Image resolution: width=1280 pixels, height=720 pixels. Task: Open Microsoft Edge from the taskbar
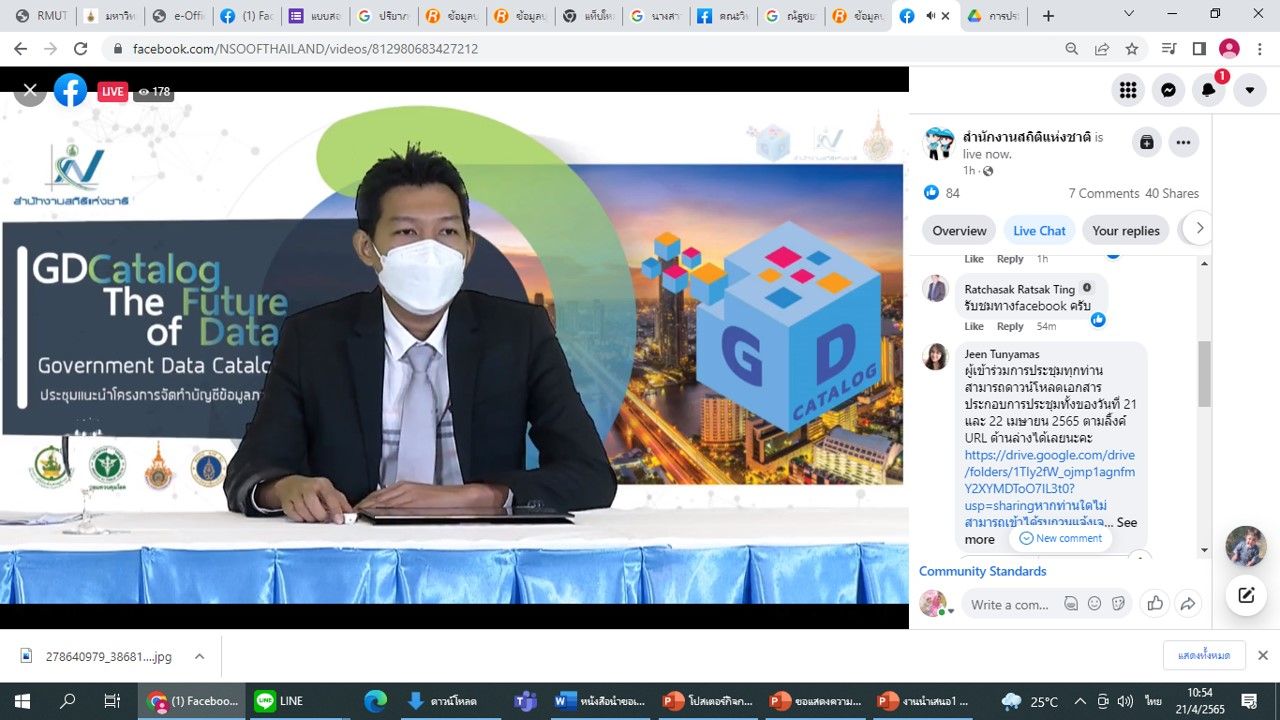click(x=375, y=700)
